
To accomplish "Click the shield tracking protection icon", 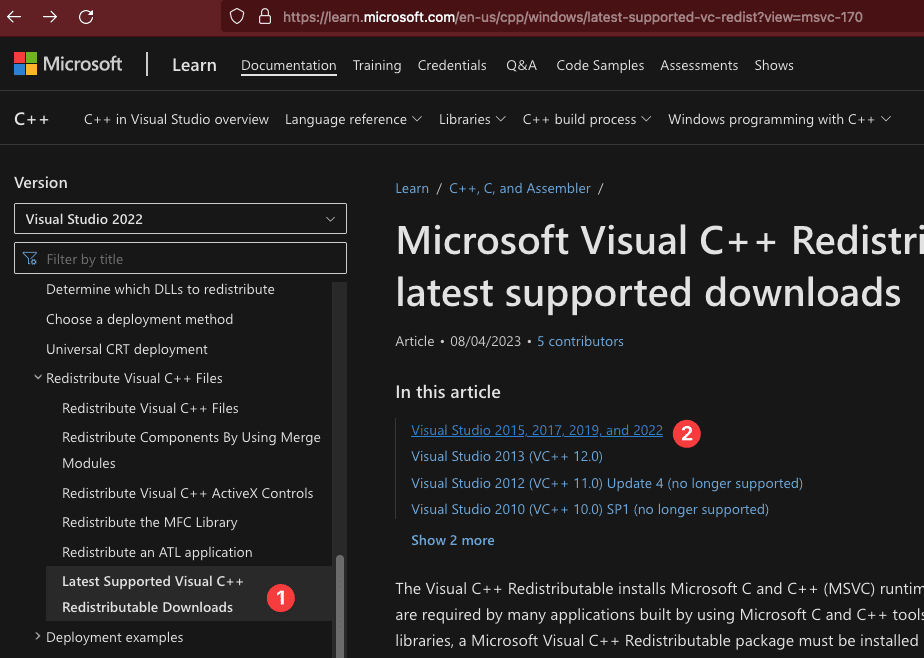I will pos(237,17).
